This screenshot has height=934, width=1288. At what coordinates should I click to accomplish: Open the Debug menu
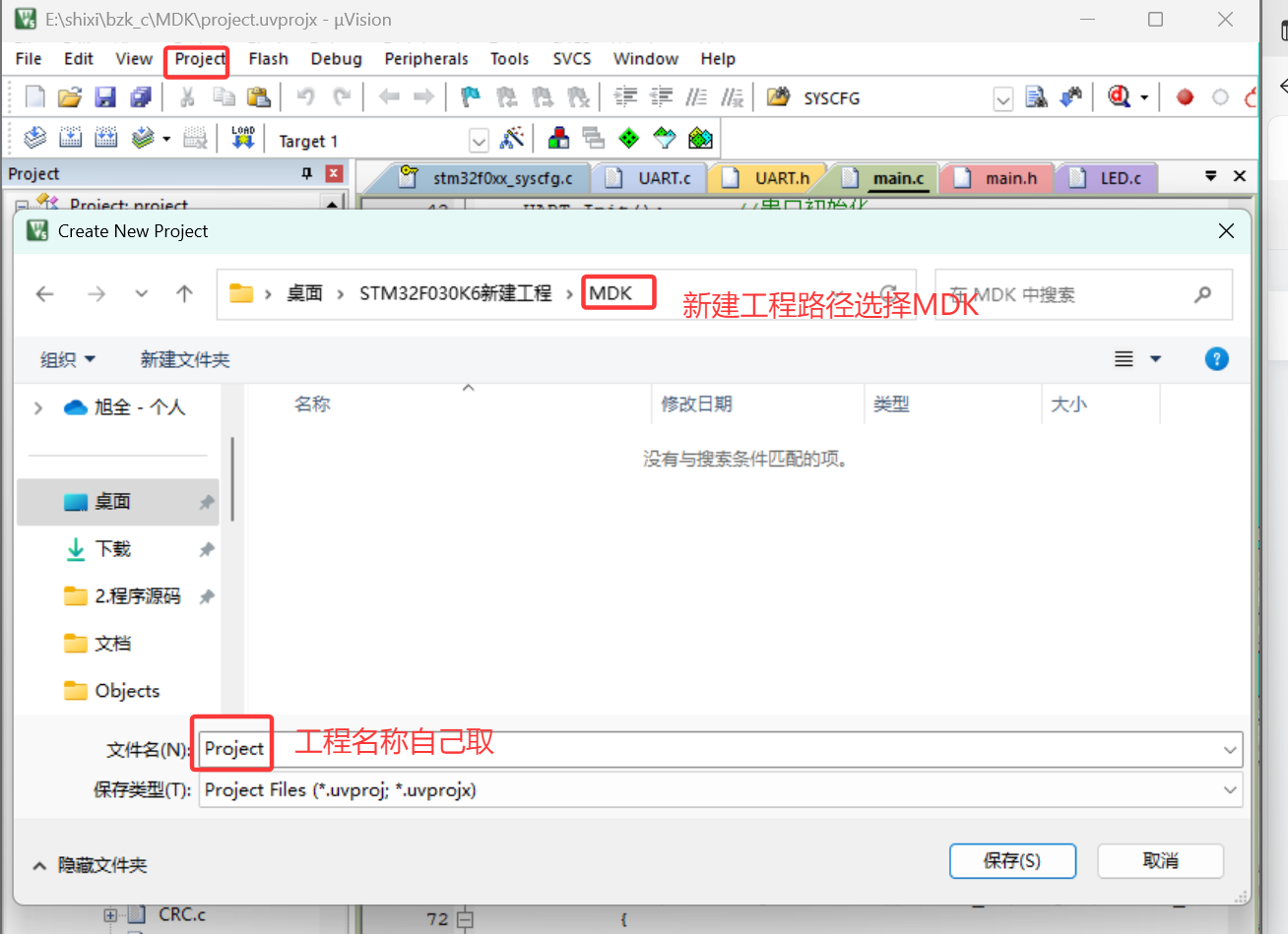[x=337, y=59]
